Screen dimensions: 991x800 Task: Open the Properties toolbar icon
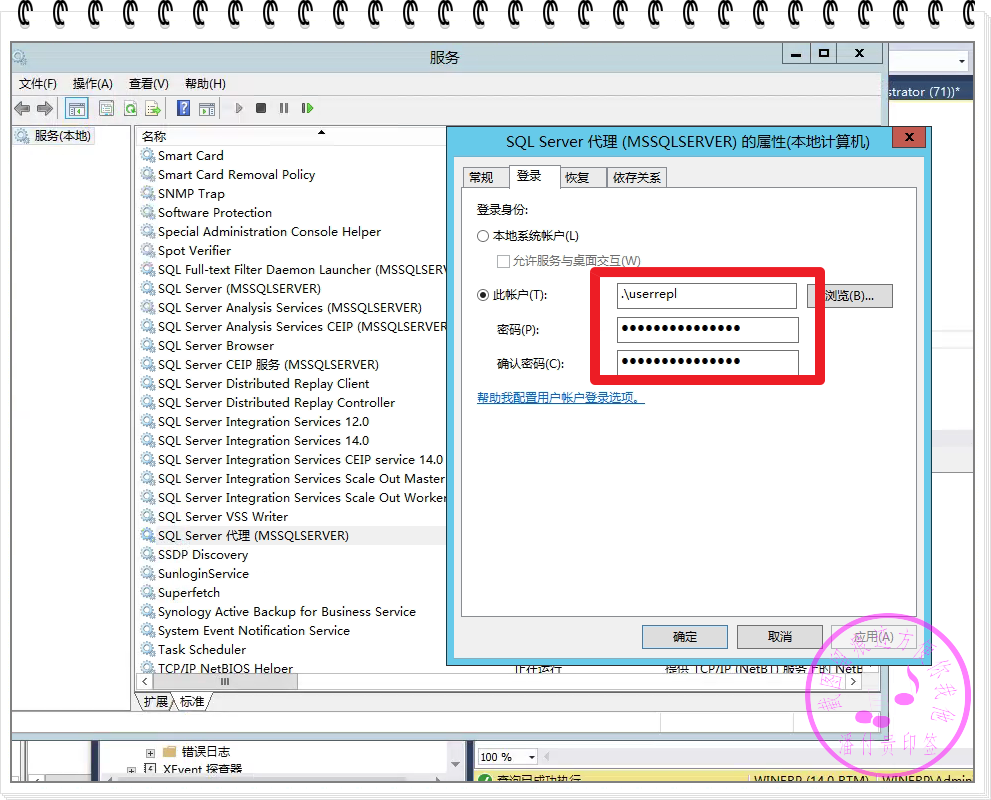106,109
